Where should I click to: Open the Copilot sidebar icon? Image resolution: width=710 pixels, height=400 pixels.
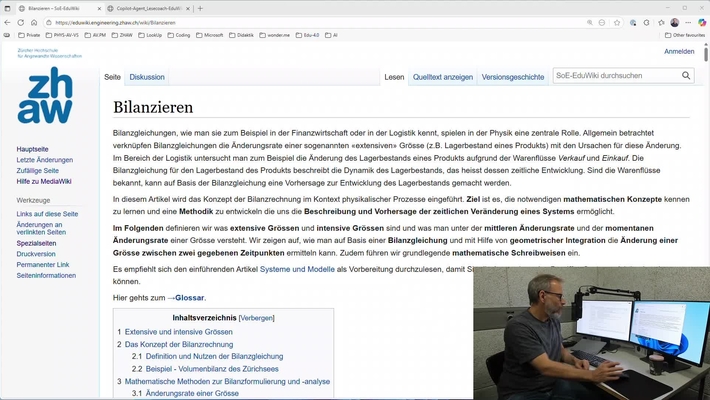click(x=702, y=23)
